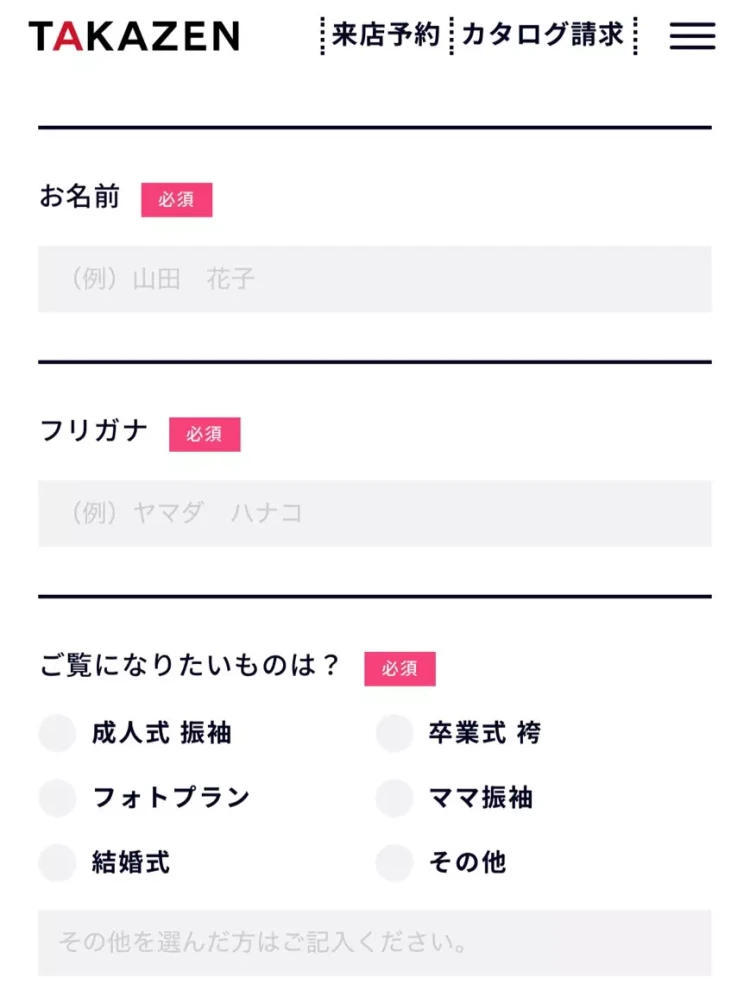Select the 卒業式 袴 radio button
This screenshot has width=750, height=996.
(394, 733)
